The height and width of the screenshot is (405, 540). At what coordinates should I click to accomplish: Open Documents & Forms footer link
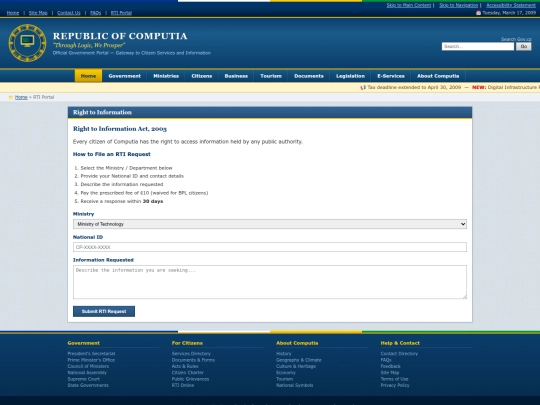click(193, 360)
